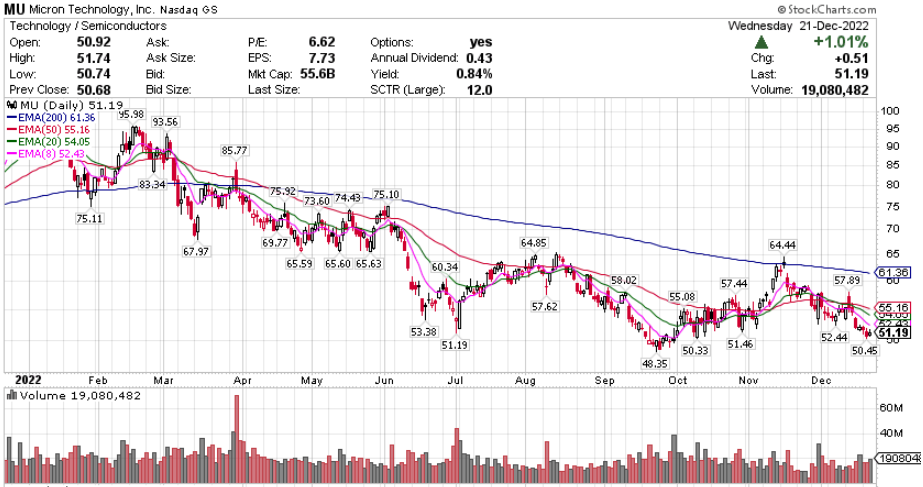Click the tallest red volume bar near April
Image resolution: width=923 pixels, height=487 pixels.
pos(237,440)
